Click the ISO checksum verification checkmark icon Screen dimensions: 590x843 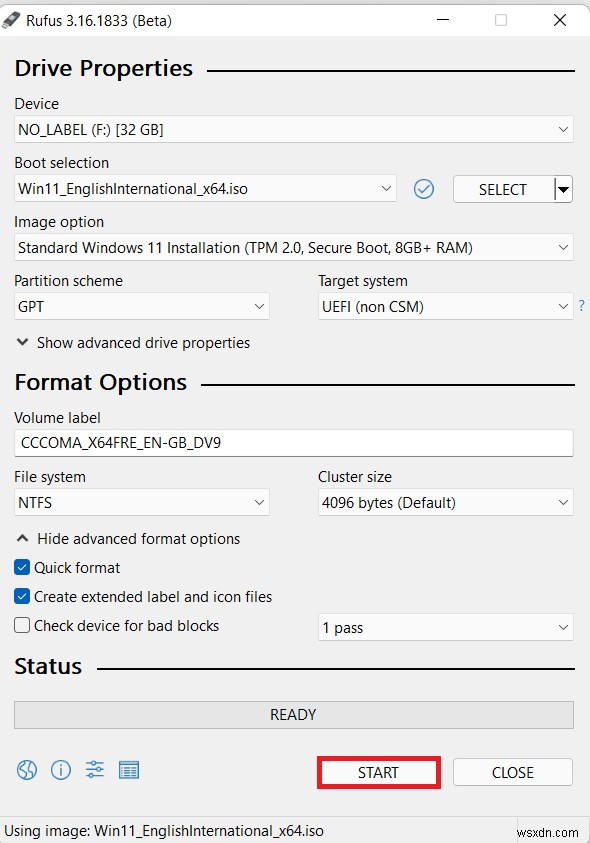(x=423, y=189)
